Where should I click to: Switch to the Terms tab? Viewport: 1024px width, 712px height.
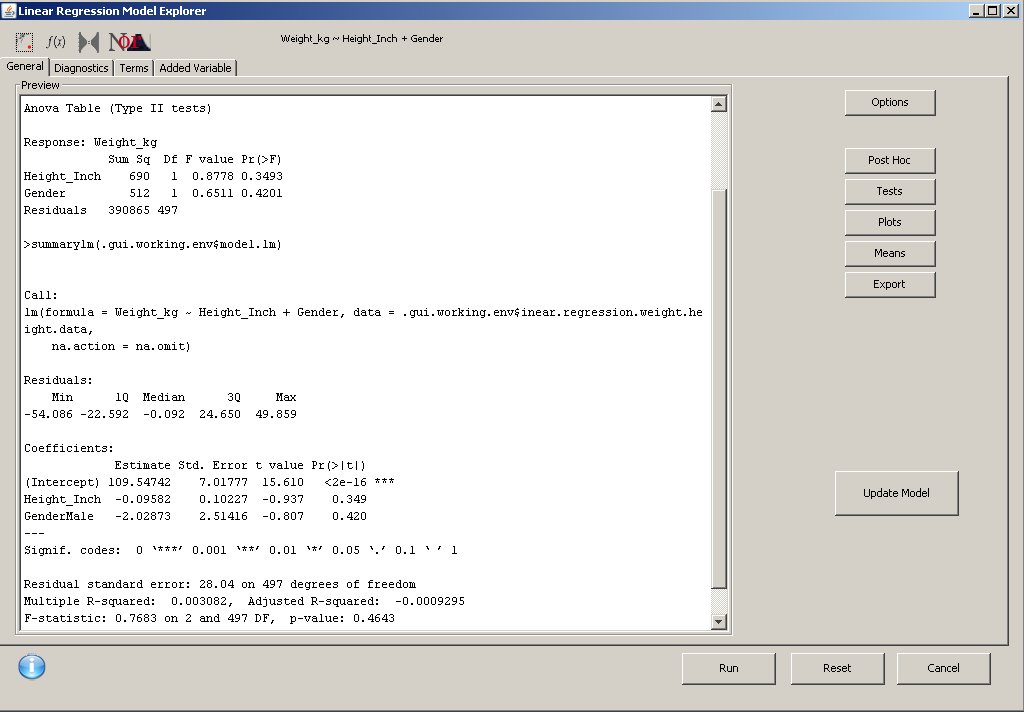134,68
